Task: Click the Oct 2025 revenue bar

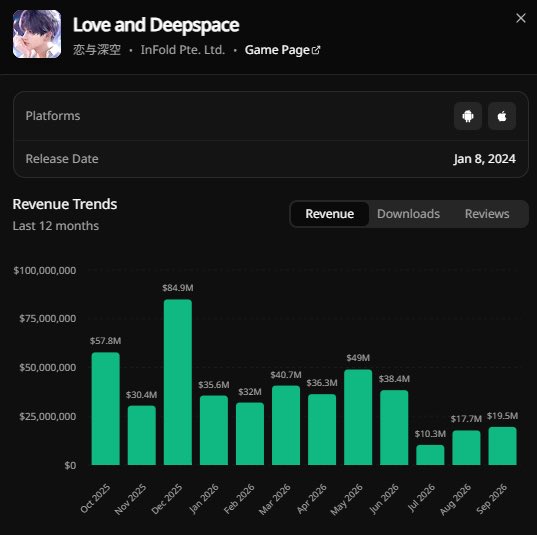Action: (x=105, y=409)
